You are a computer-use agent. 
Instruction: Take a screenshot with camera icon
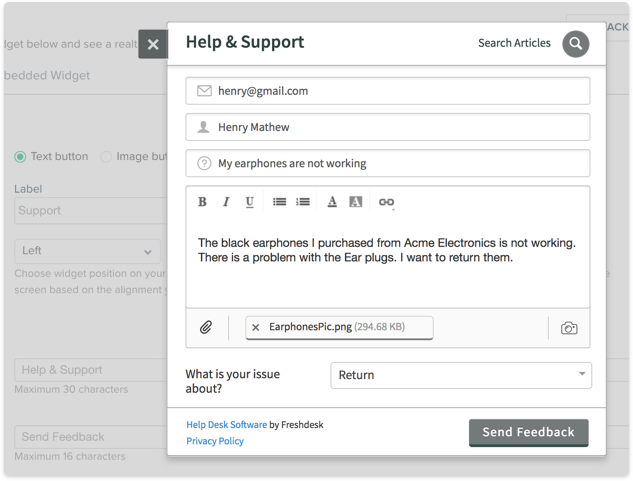tap(569, 328)
